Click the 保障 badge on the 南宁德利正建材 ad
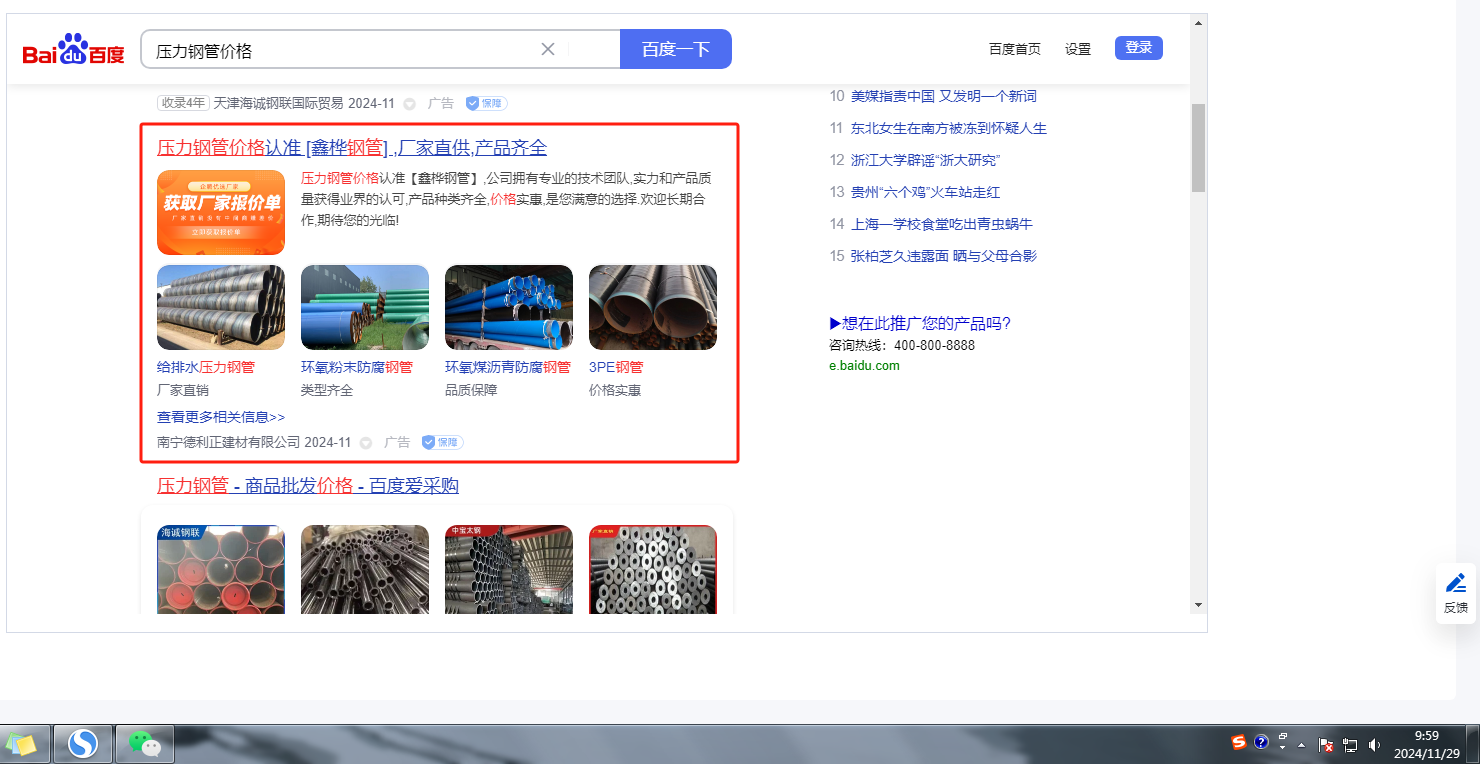This screenshot has width=1480, height=764. (x=442, y=442)
